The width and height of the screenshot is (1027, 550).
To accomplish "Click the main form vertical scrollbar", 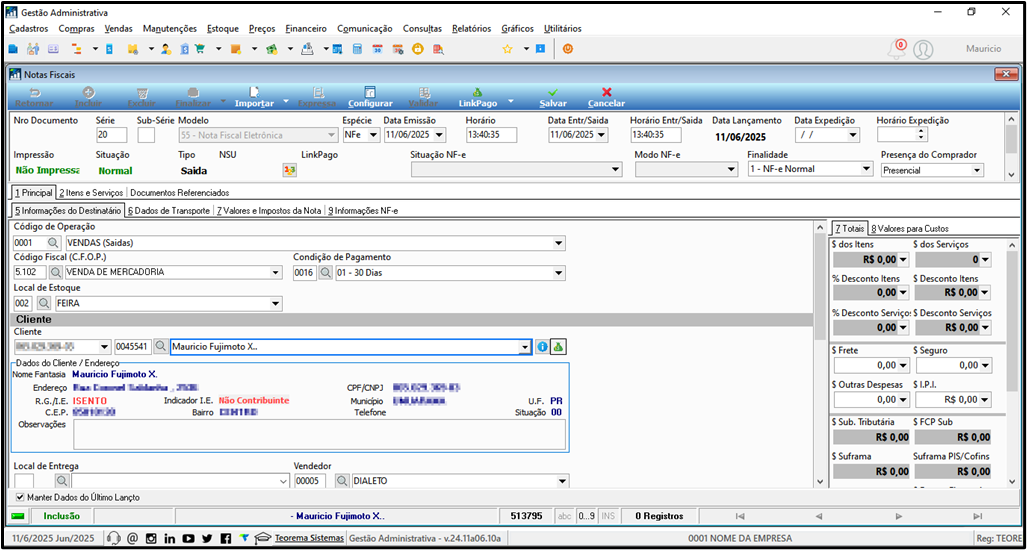I will pyautogui.click(x=819, y=354).
